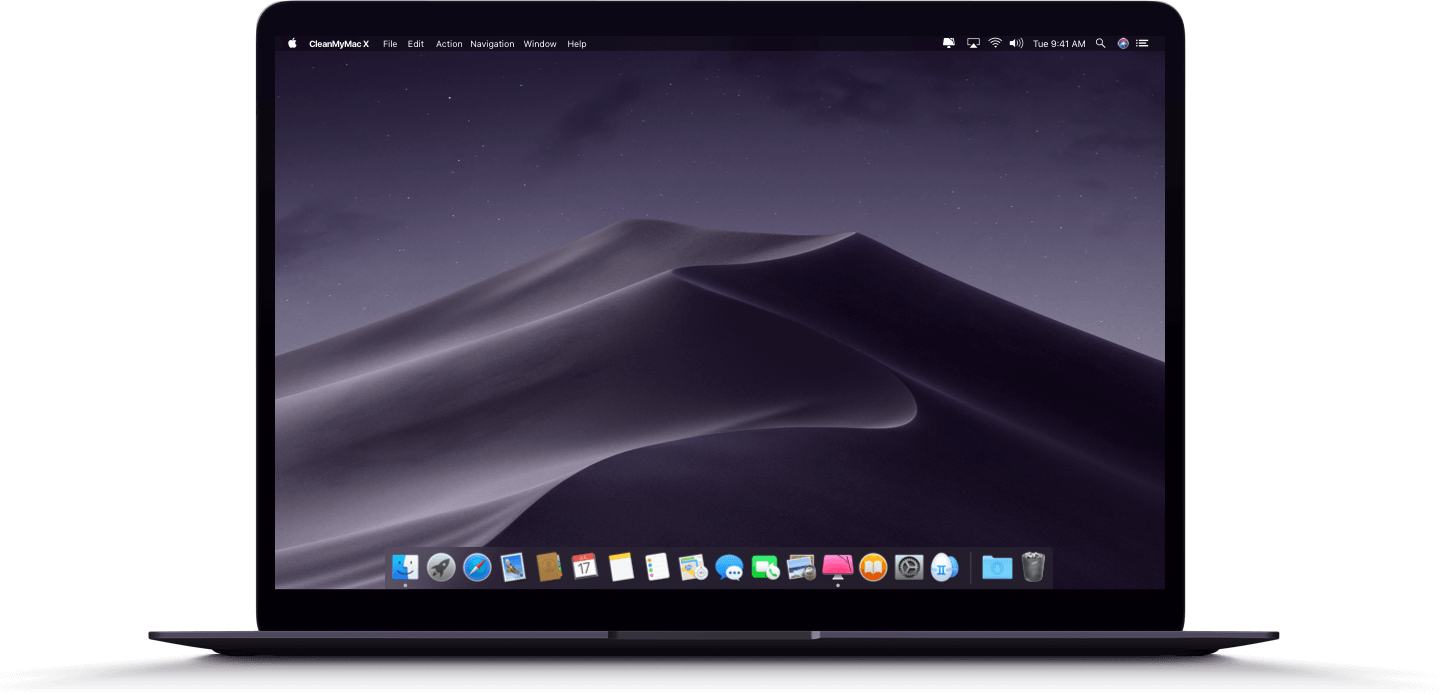
Task: Open the Trash
Action: coord(1031,567)
